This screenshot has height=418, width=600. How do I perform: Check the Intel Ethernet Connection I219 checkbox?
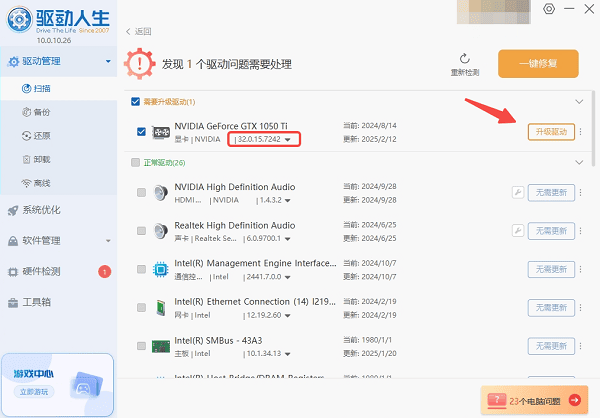point(141,307)
